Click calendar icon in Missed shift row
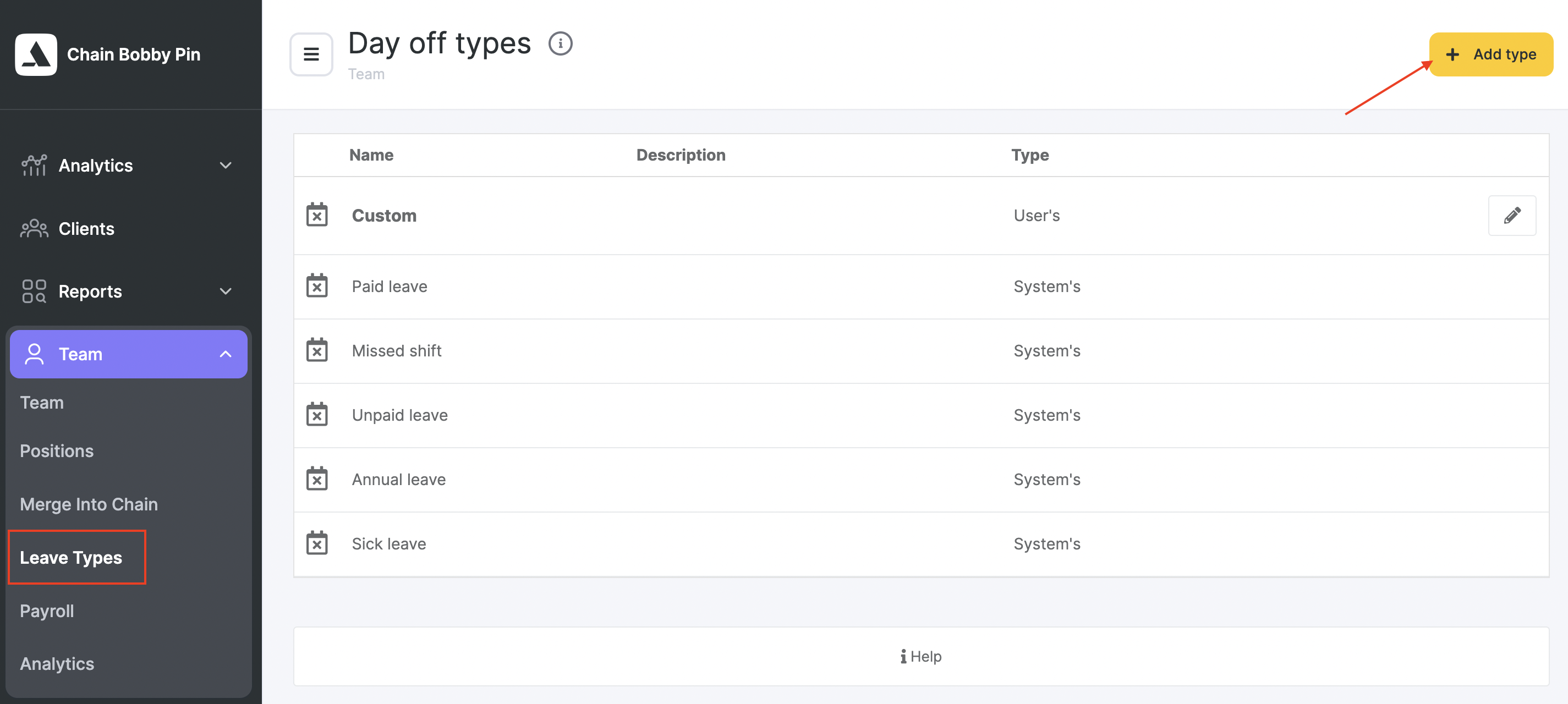Viewport: 1568px width, 704px height. [x=316, y=350]
